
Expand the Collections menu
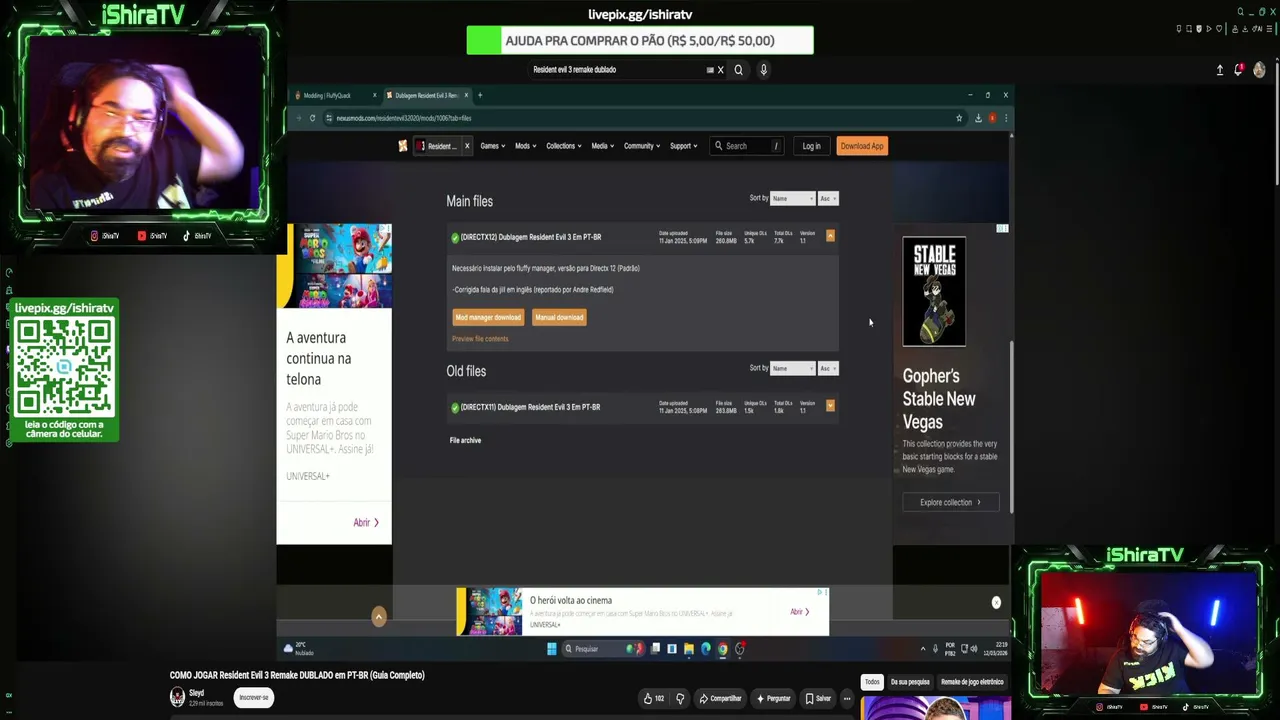pyautogui.click(x=563, y=146)
